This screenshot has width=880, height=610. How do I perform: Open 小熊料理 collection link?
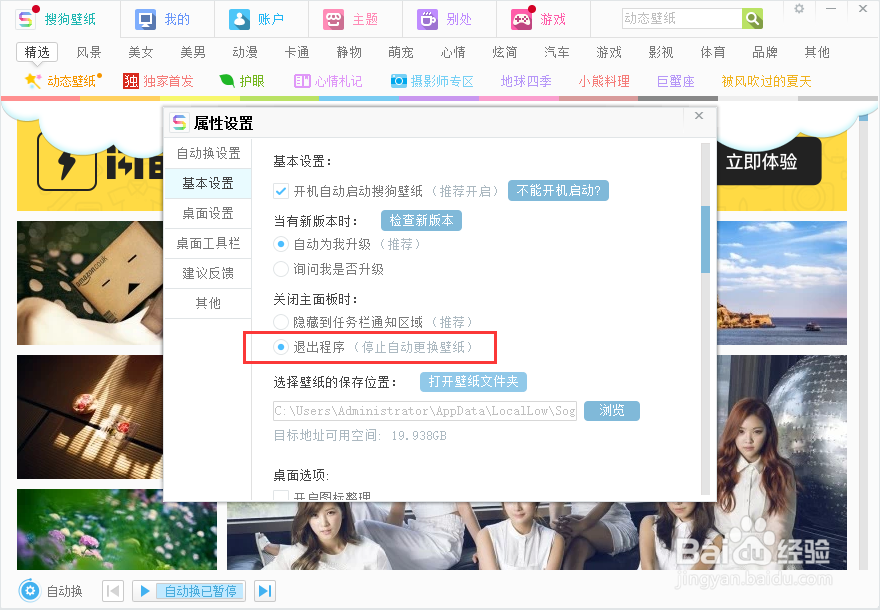(x=604, y=81)
